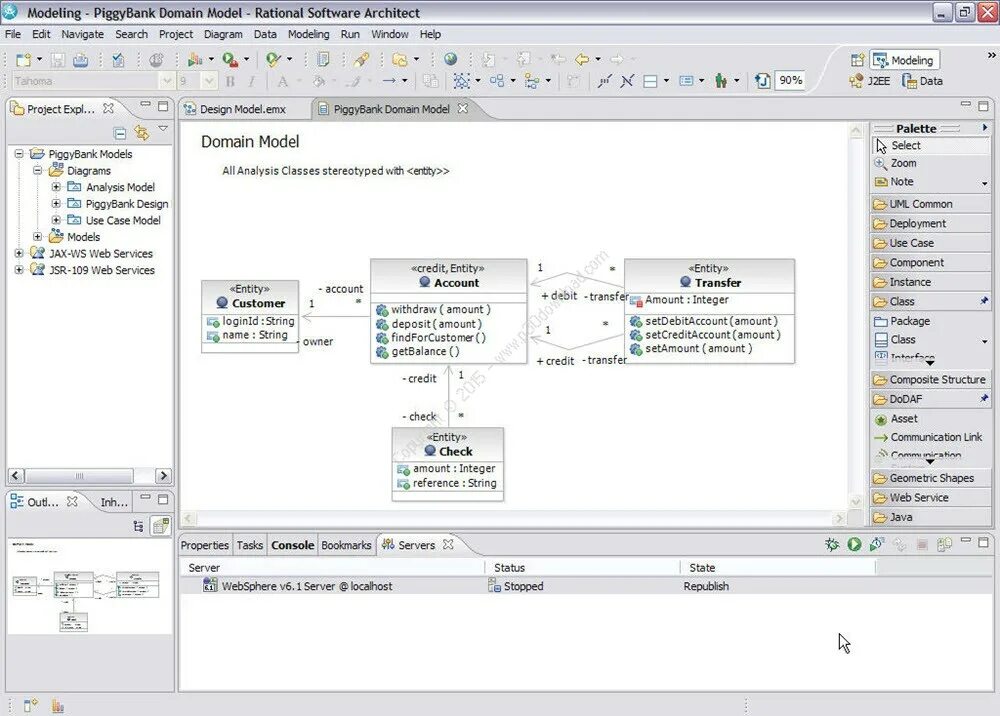The width and height of the screenshot is (1000, 716).
Task: Click Collapse All in Project Explorer
Action: pos(120,133)
